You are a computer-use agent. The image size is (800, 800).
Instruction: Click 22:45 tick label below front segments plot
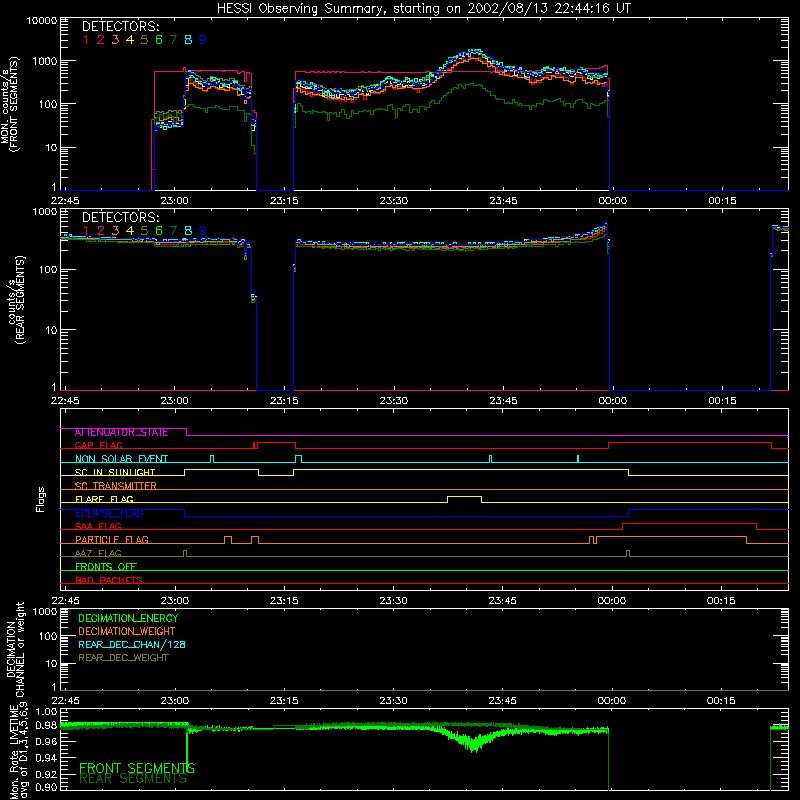tap(65, 201)
